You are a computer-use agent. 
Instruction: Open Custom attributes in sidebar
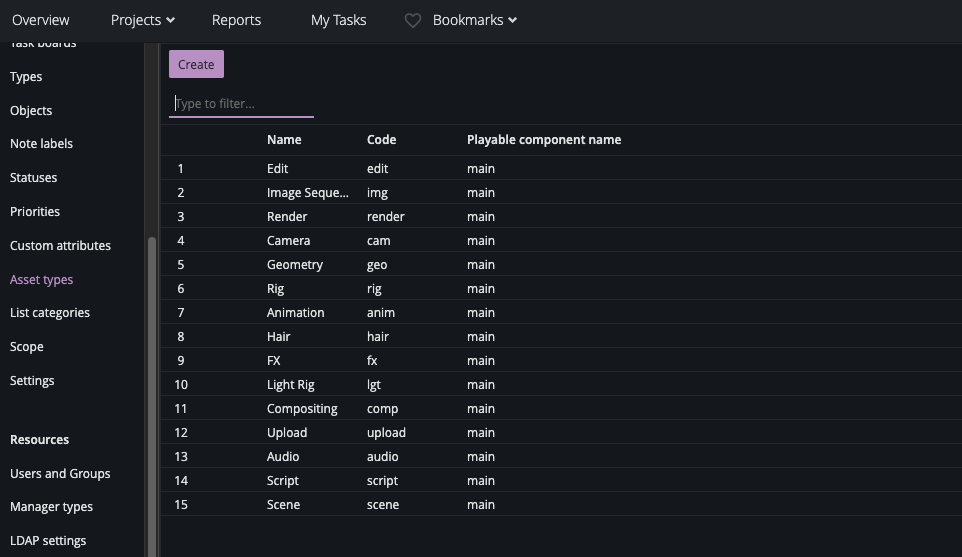[60, 246]
